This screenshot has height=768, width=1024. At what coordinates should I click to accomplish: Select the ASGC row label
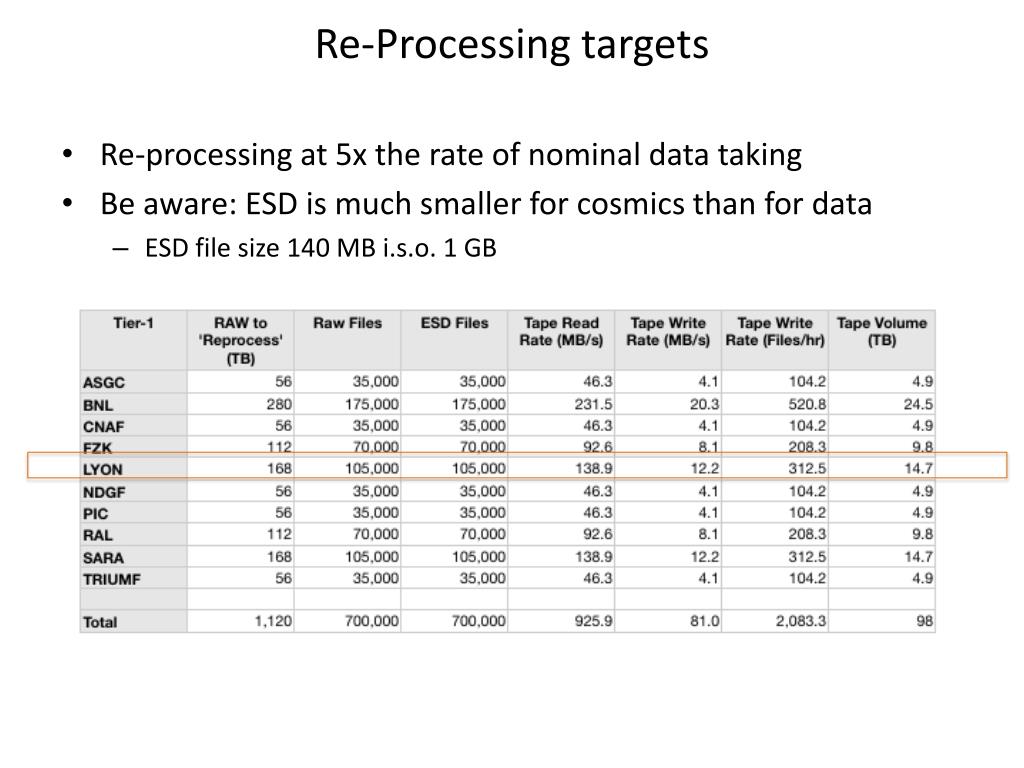coord(104,382)
